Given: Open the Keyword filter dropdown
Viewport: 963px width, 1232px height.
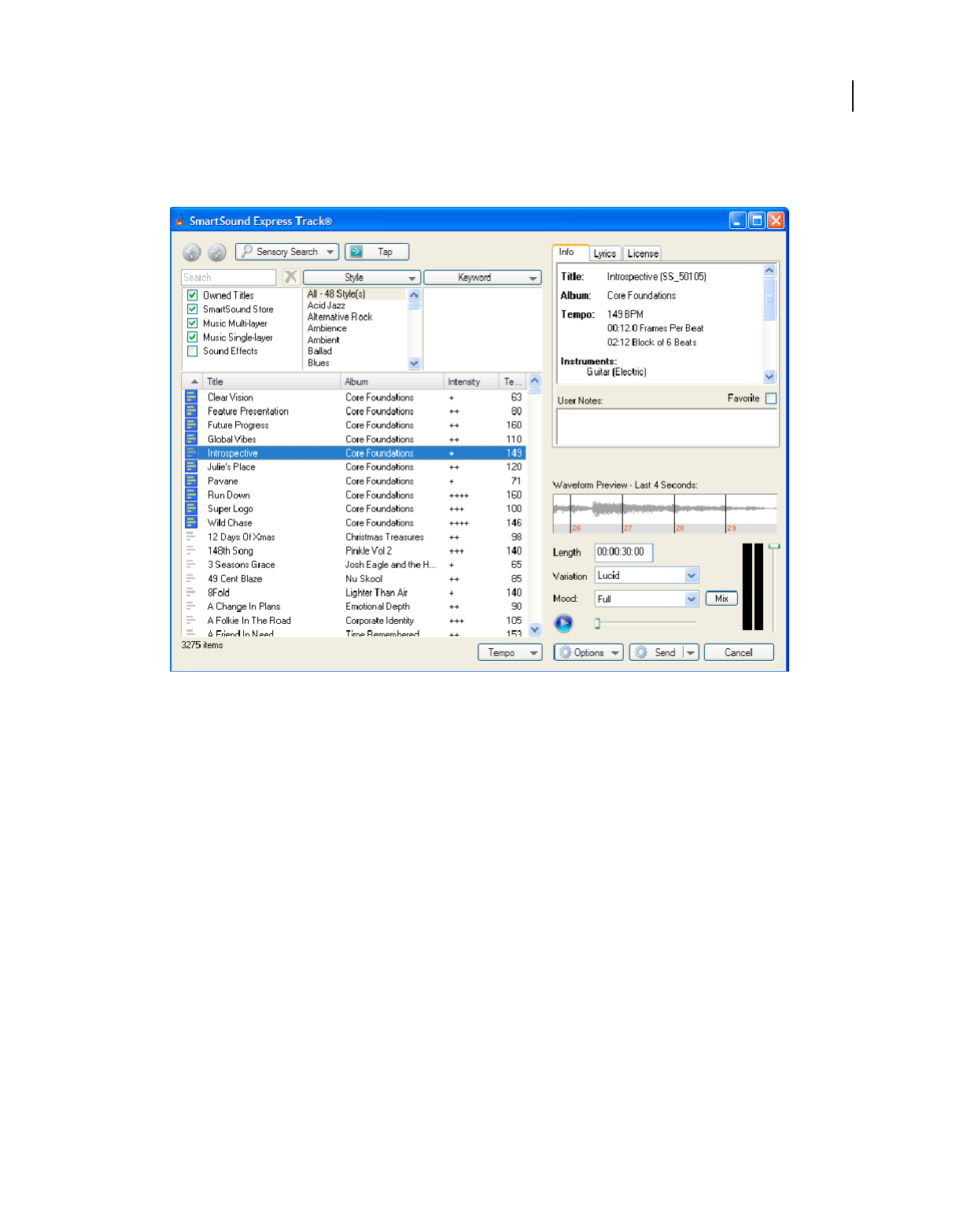Looking at the screenshot, I should click(482, 278).
